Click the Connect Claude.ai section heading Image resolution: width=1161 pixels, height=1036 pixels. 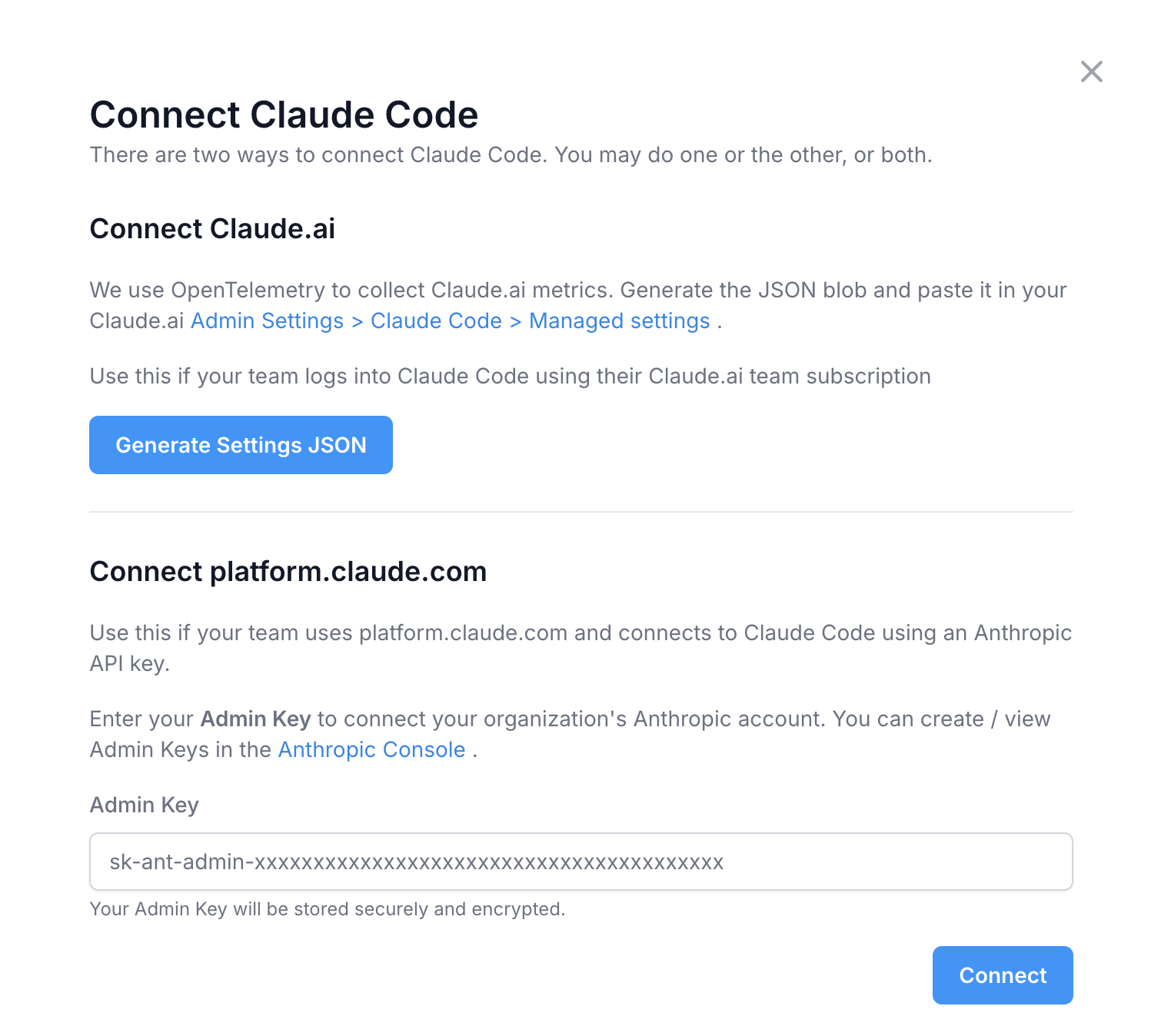pyautogui.click(x=212, y=228)
